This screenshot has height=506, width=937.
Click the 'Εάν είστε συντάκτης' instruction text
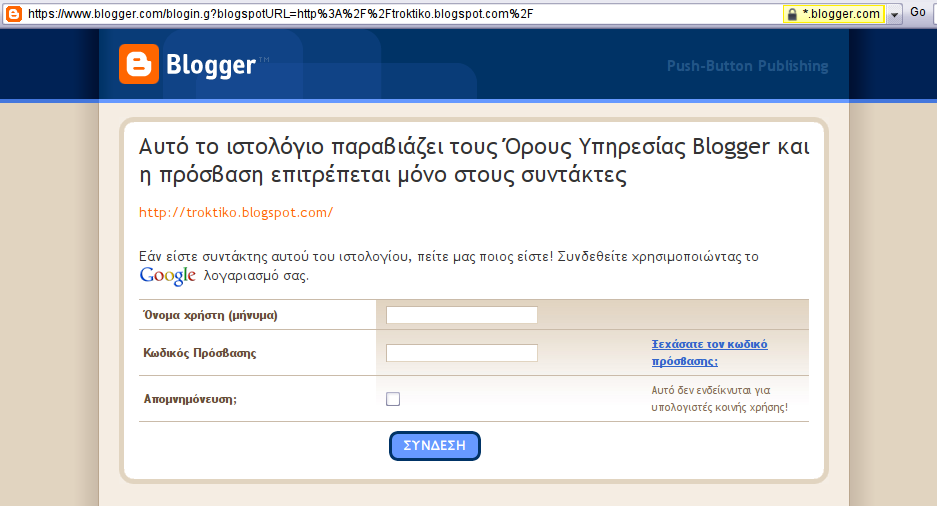point(449,256)
